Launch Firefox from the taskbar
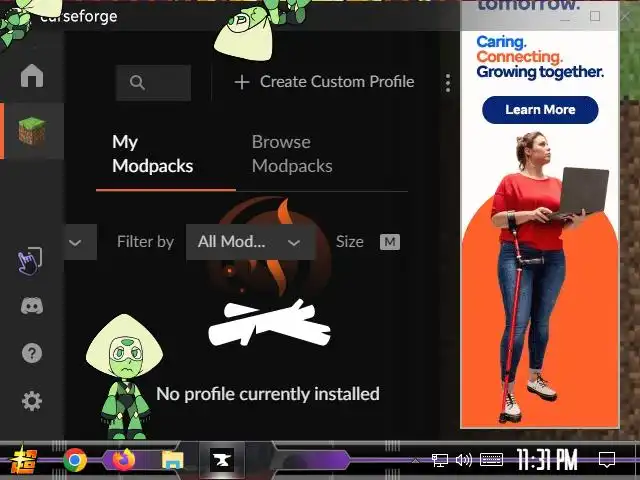Screen dimensions: 640x480 pos(123,460)
